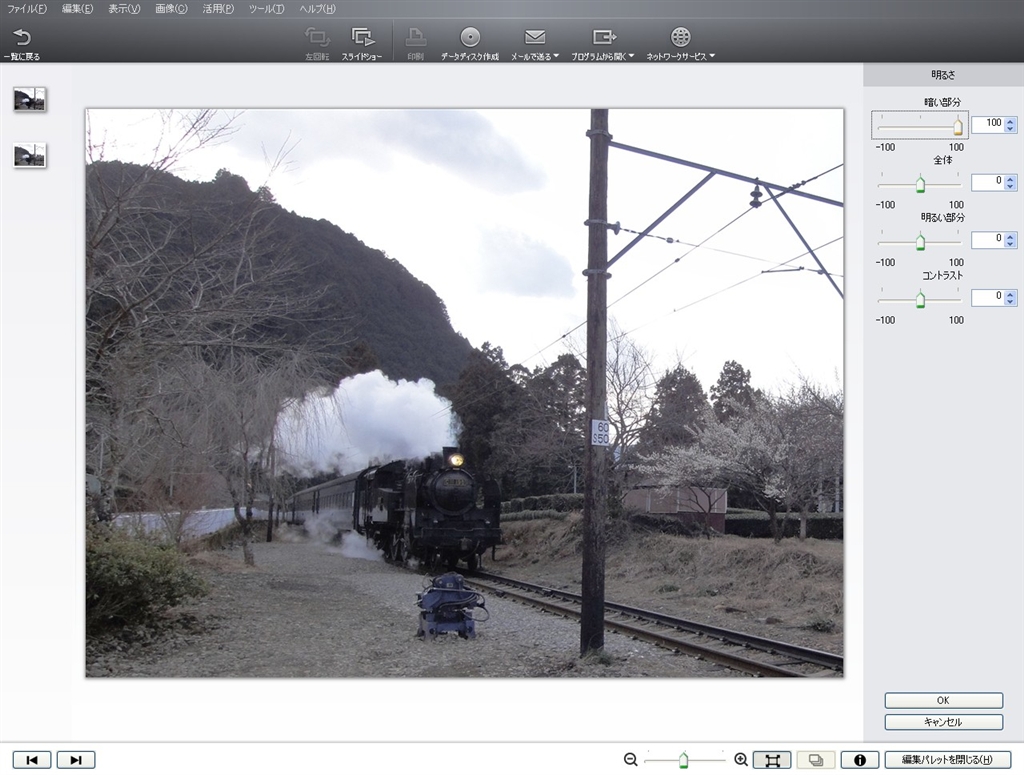Click the 明るい部分 slider handle

point(920,241)
